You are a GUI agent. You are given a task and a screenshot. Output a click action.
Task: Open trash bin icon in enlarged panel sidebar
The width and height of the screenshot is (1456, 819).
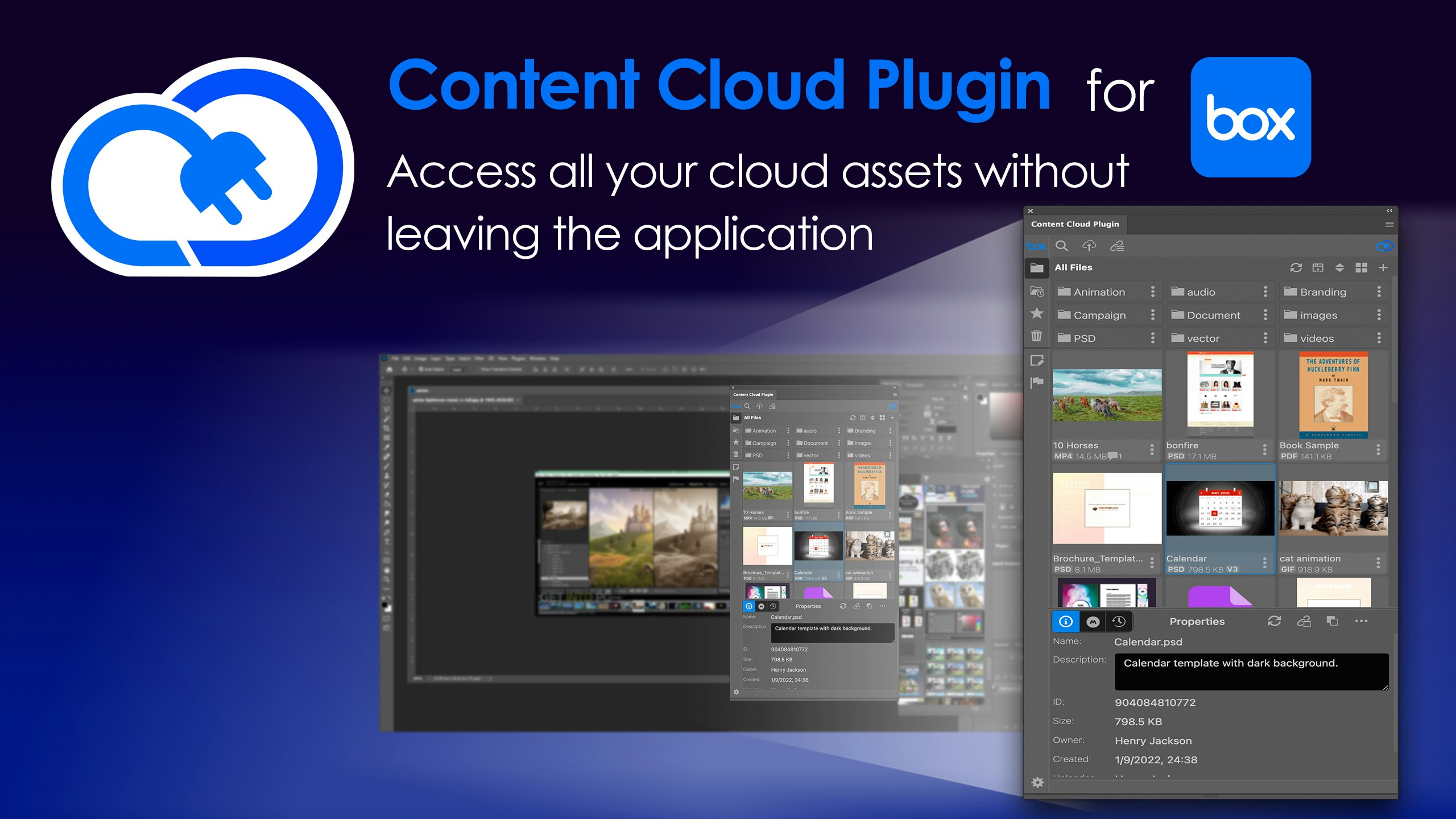coord(1037,336)
